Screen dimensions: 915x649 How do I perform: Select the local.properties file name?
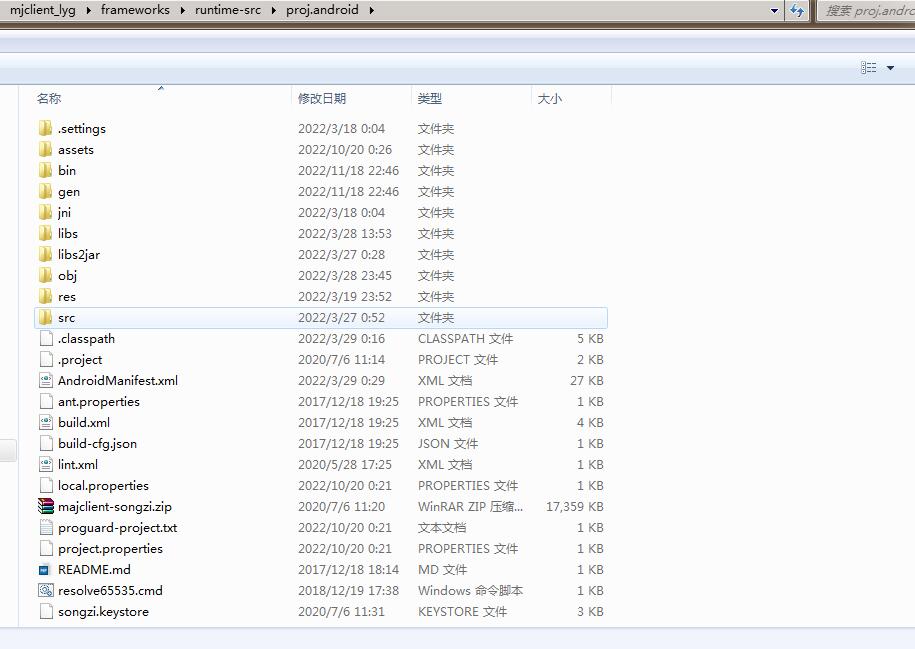coord(103,486)
